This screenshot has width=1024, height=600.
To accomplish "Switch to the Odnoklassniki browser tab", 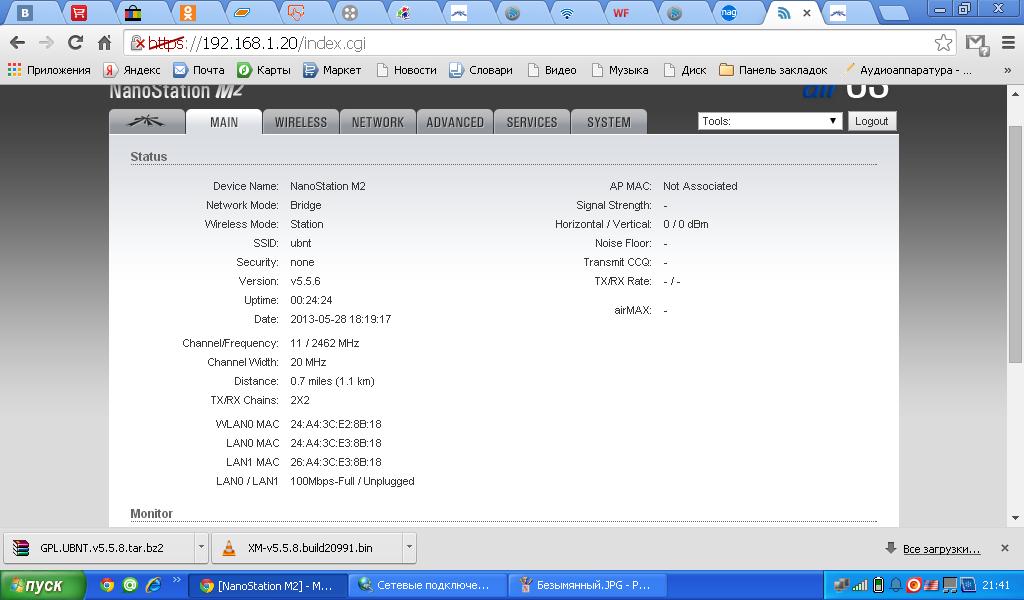I will [x=188, y=12].
